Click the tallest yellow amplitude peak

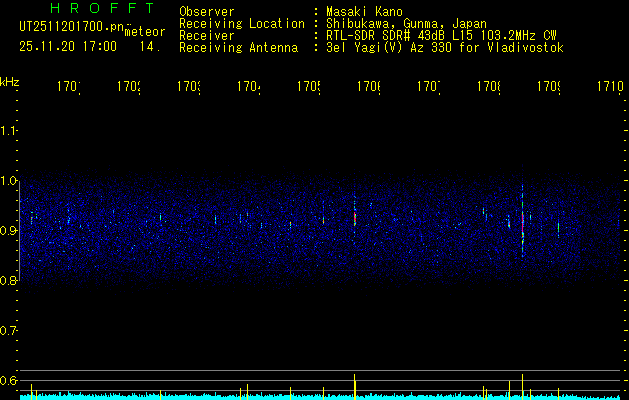coord(355,384)
